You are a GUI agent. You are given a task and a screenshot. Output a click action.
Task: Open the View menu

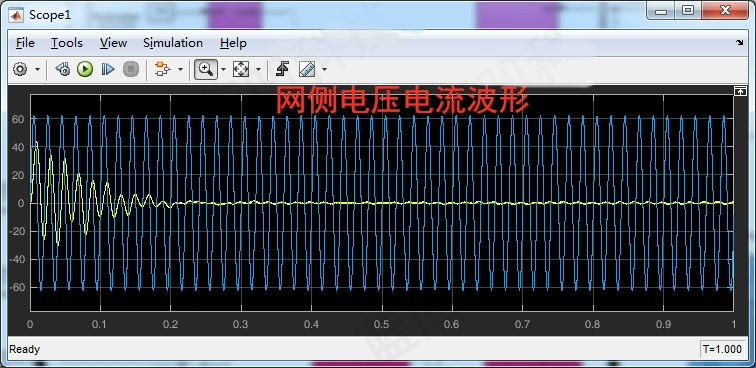tap(113, 43)
